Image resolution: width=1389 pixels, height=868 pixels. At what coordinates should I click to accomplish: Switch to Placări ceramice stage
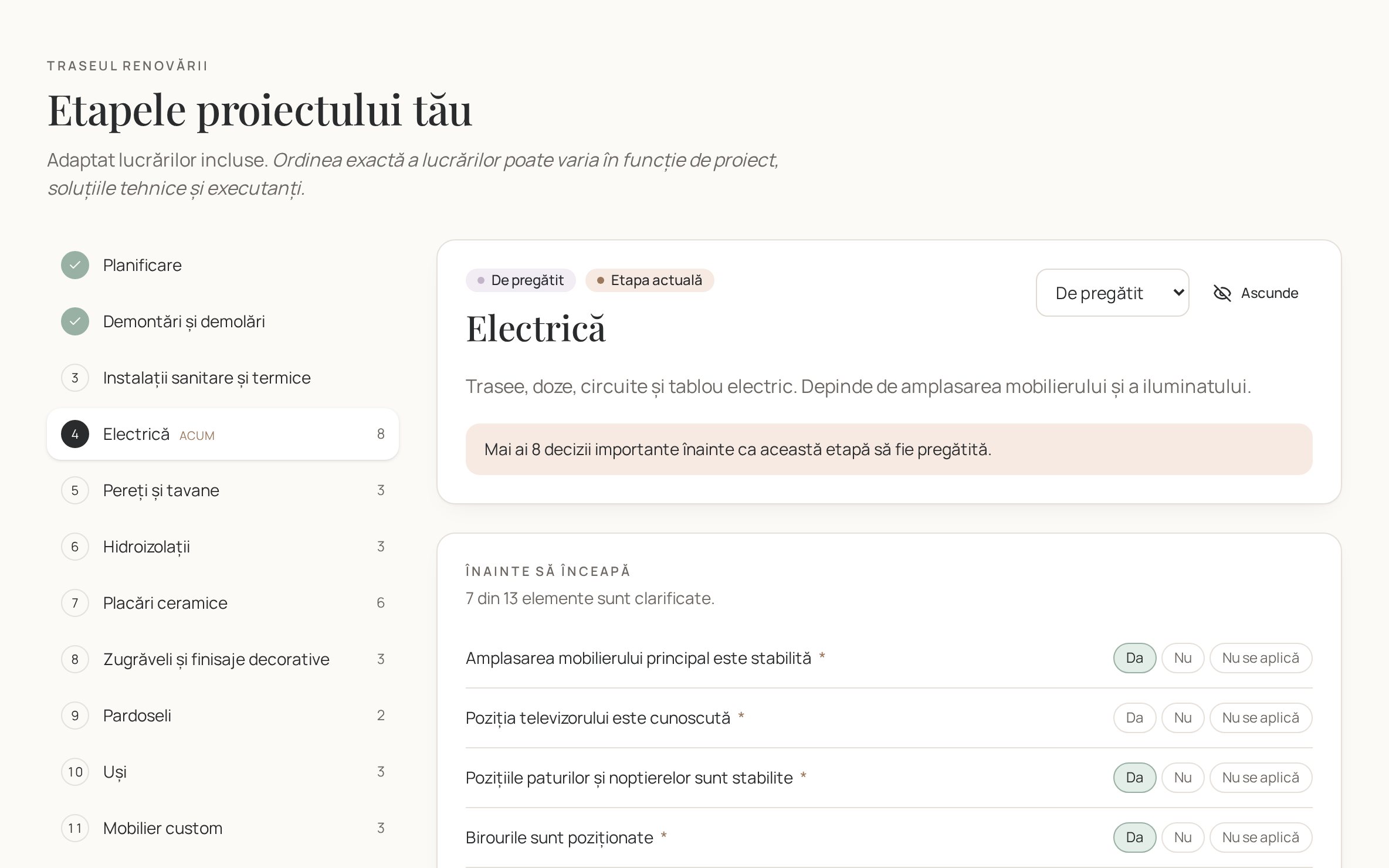[x=223, y=603]
